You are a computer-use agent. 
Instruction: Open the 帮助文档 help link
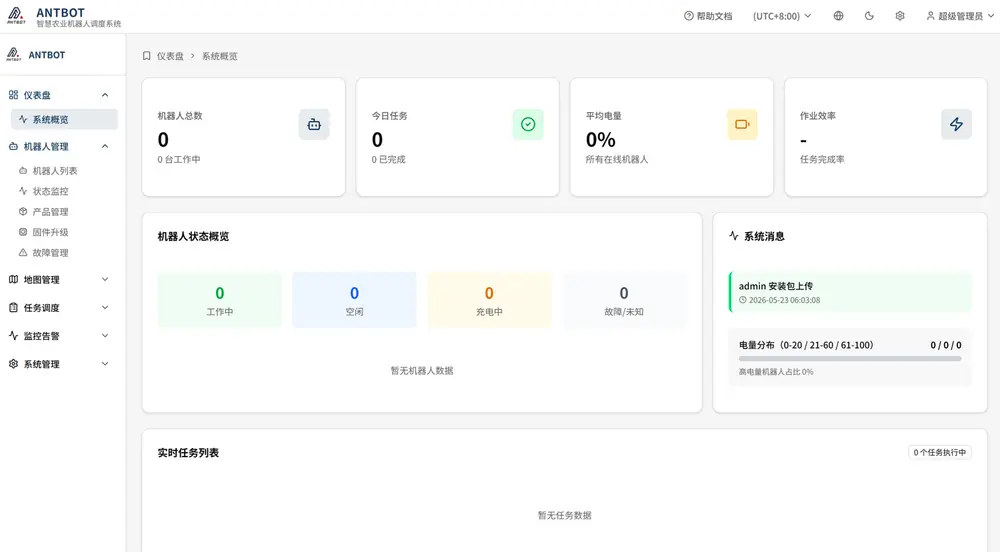point(708,16)
